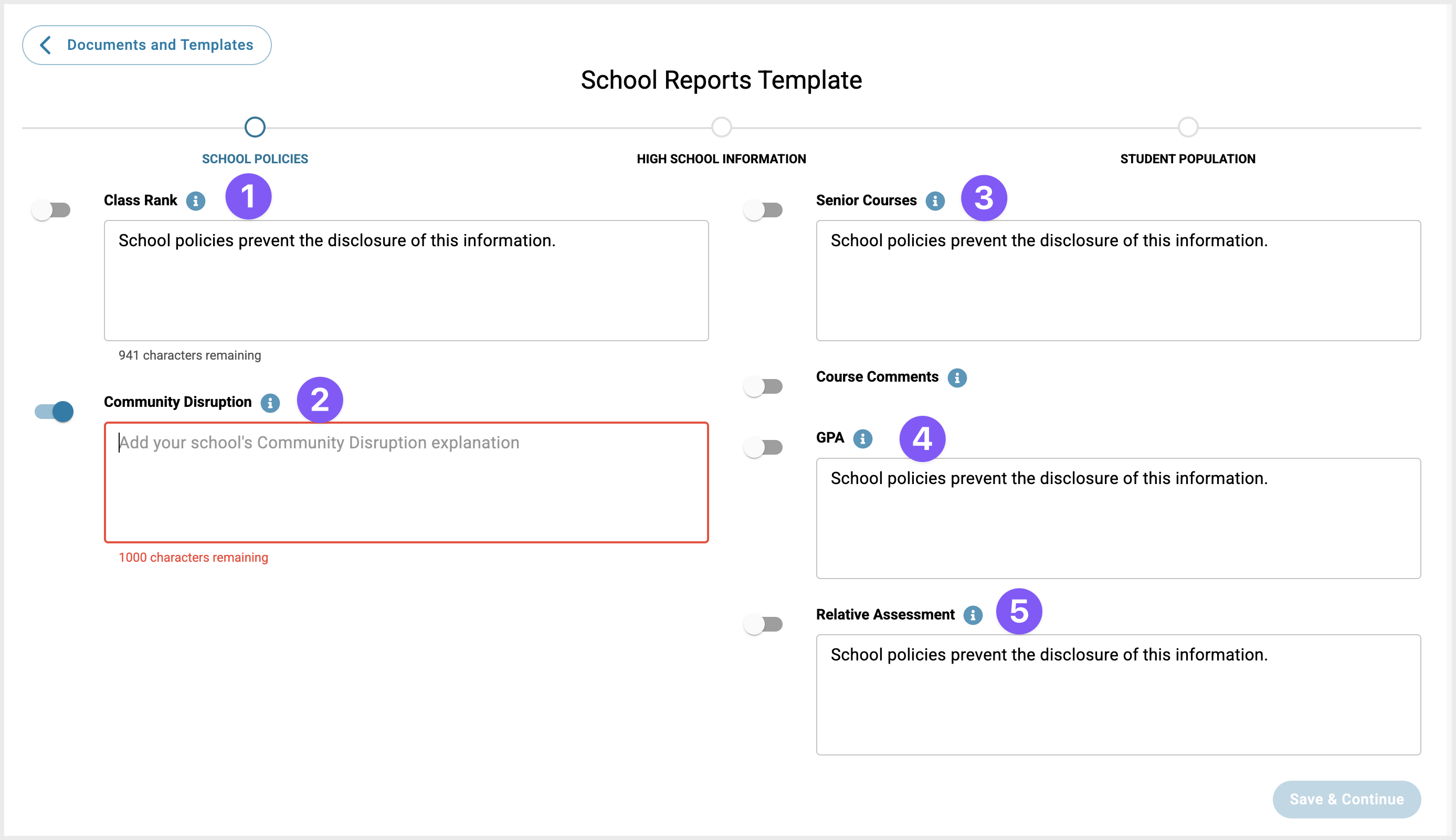Click into Class Rank text box
Viewport: 1456px width, 840px height.
(x=406, y=280)
